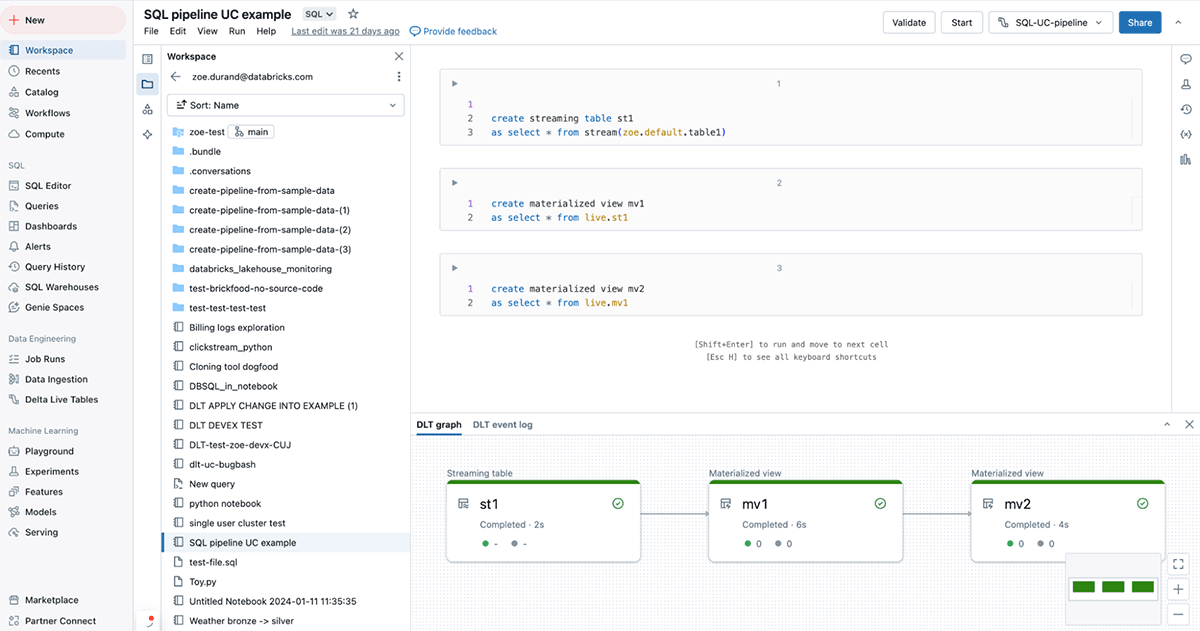1200x631 pixels.
Task: Open version history in right sidebar
Action: pyautogui.click(x=1186, y=110)
